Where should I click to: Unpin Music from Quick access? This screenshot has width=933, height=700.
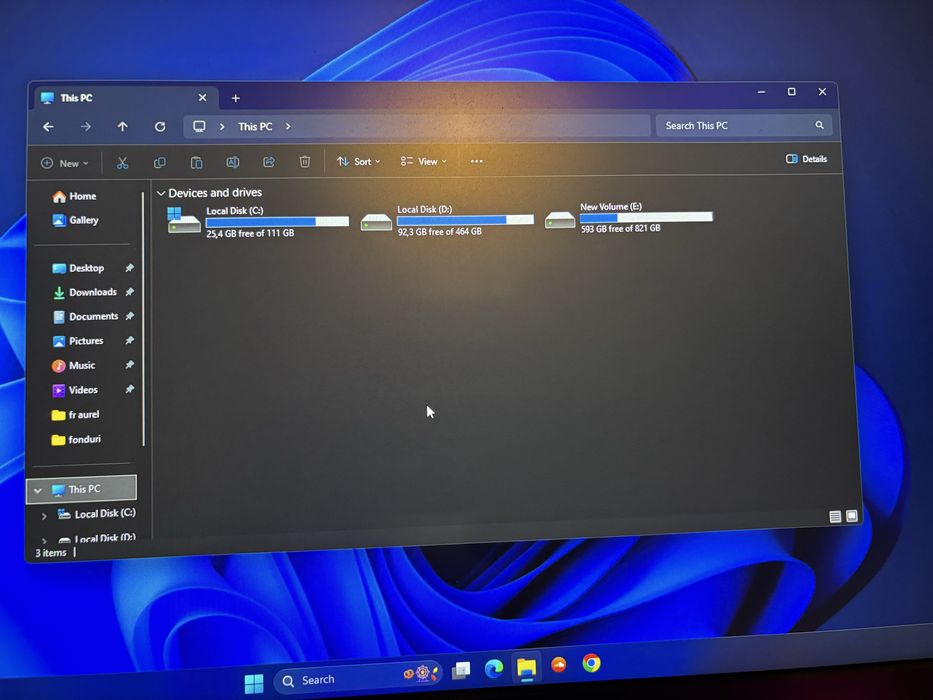129,365
